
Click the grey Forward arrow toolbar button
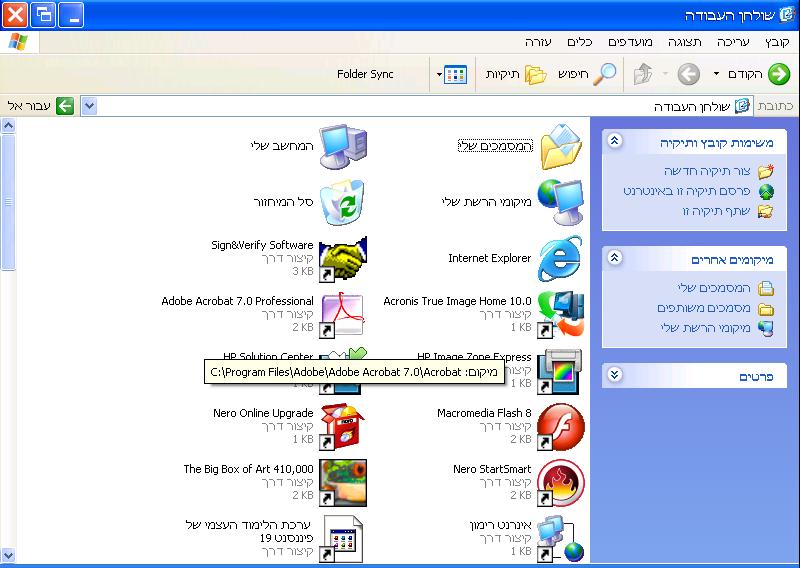click(688, 75)
